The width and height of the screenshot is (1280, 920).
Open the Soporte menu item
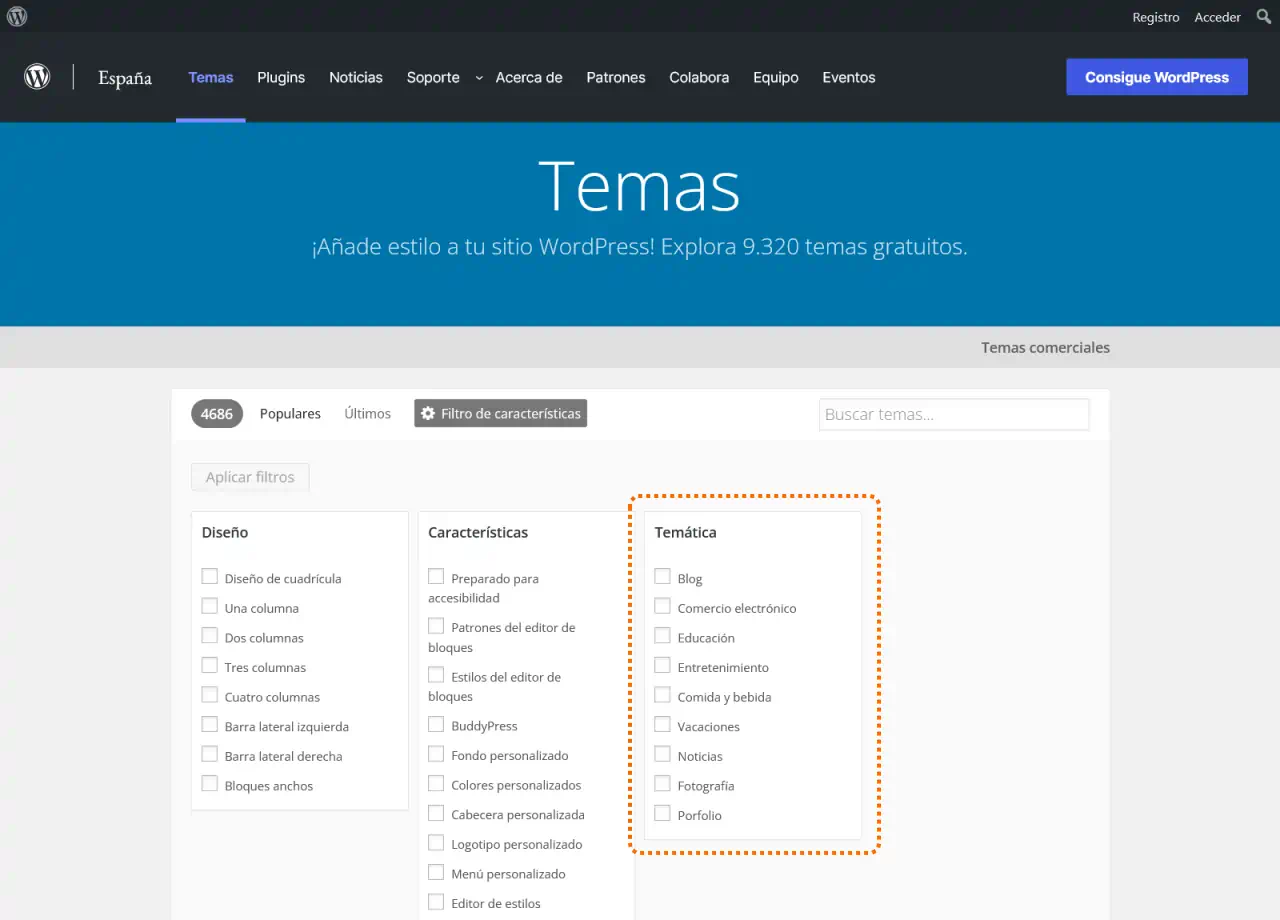tap(433, 77)
